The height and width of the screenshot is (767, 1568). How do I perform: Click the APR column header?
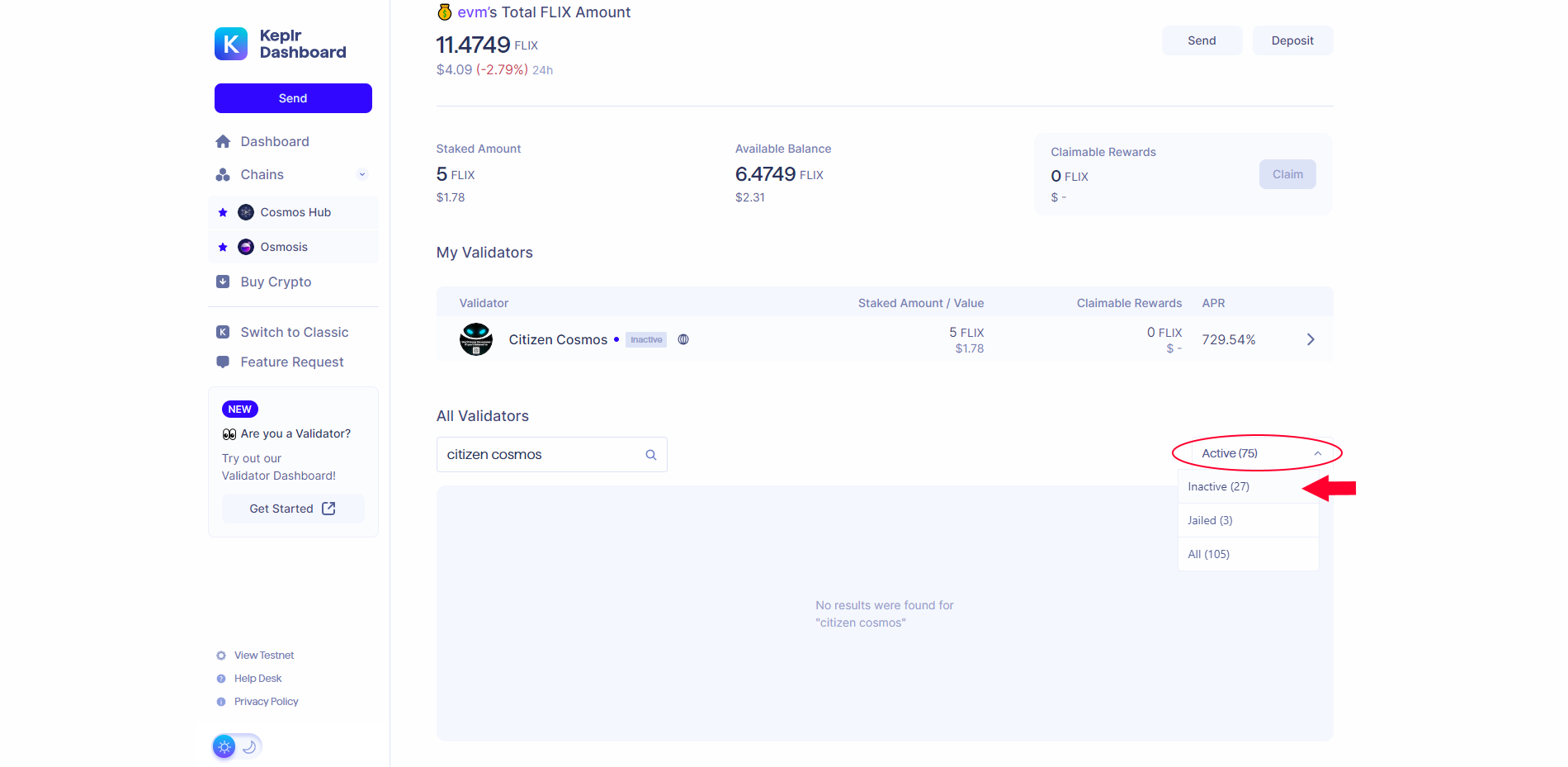(1213, 303)
